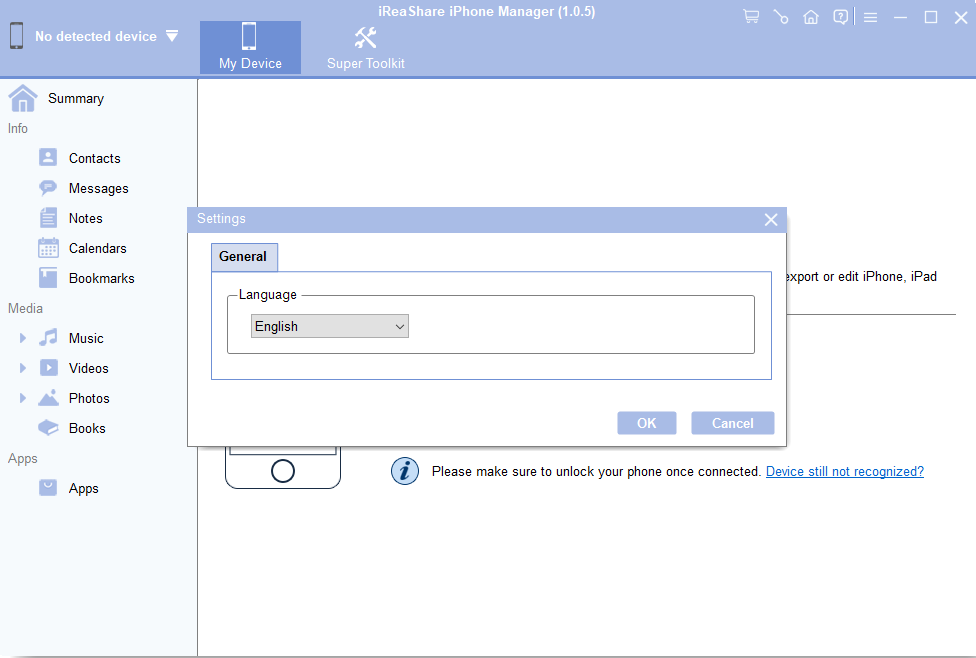The height and width of the screenshot is (658, 976).
Task: Expand the Music tree arrow
Action: pos(22,338)
